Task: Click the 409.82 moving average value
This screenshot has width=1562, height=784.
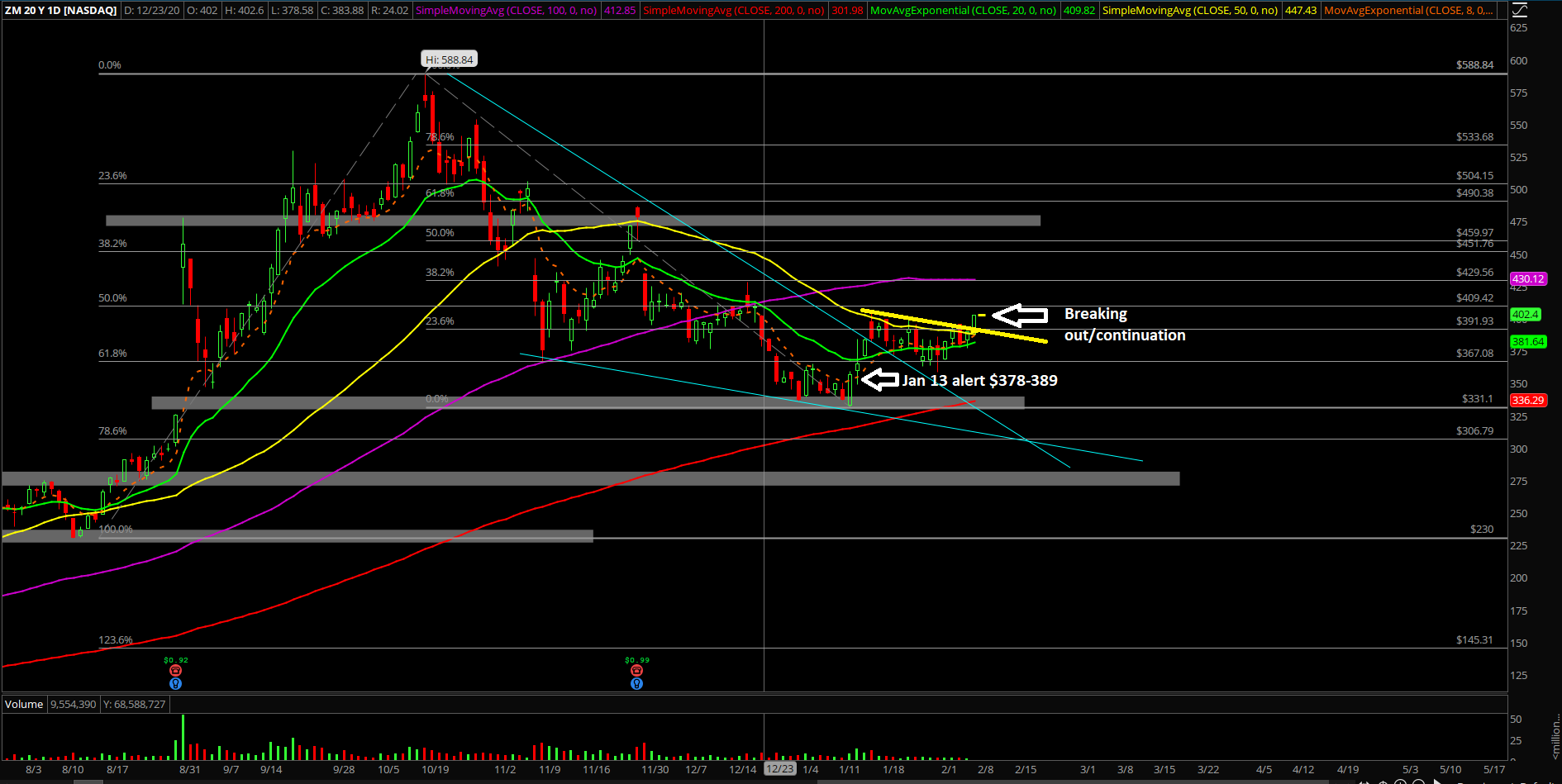Action: 1079,11
